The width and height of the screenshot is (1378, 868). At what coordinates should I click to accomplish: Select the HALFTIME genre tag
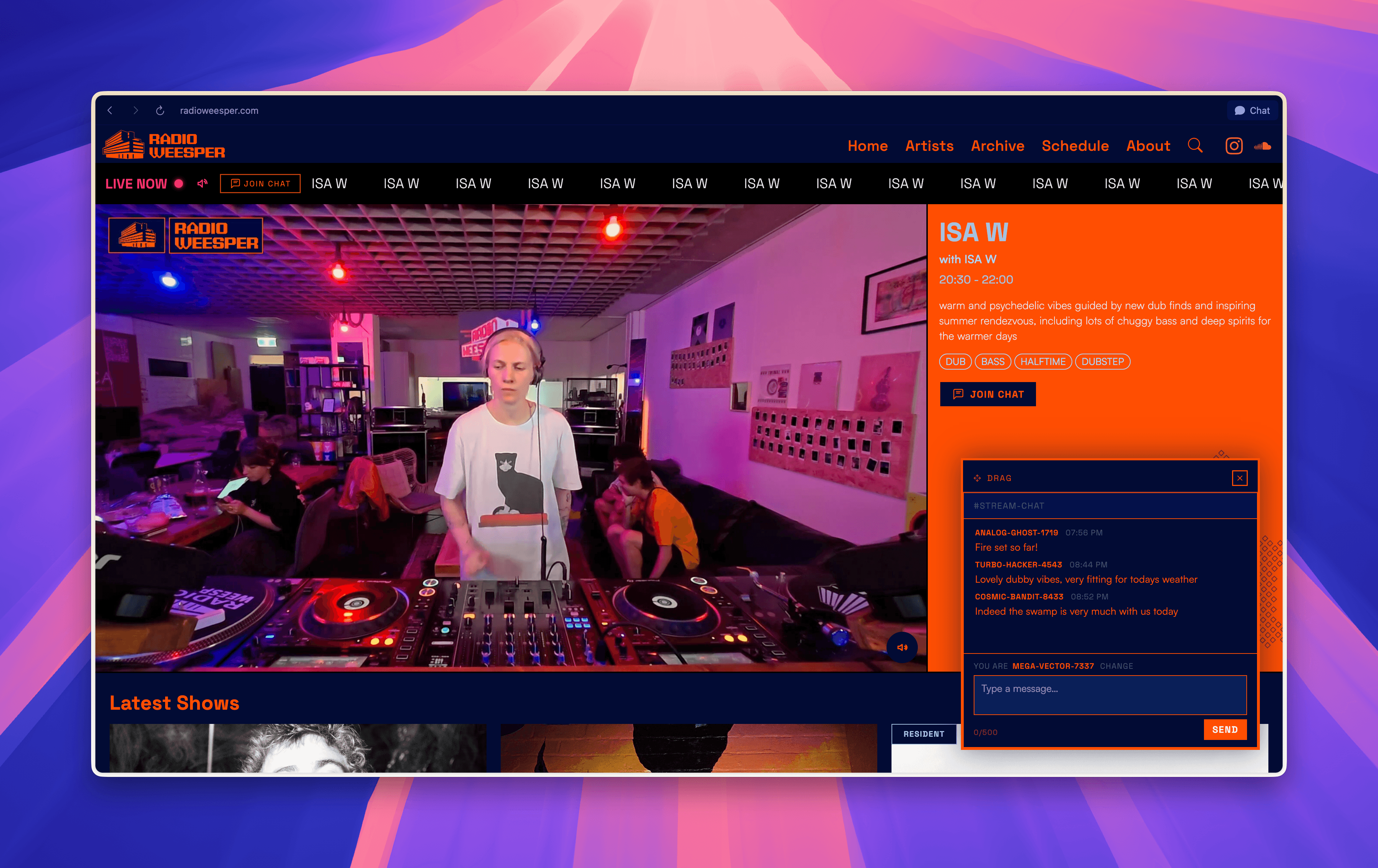pyautogui.click(x=1043, y=362)
